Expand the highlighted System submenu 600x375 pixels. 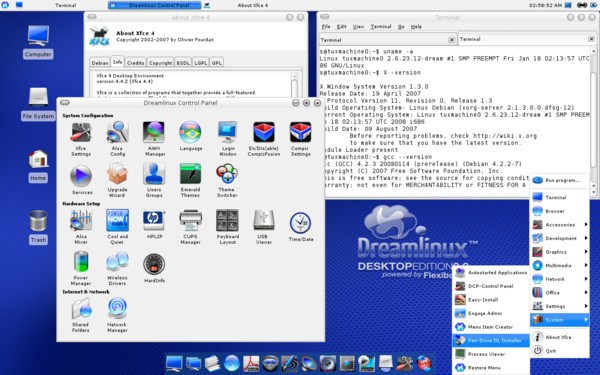pos(560,320)
